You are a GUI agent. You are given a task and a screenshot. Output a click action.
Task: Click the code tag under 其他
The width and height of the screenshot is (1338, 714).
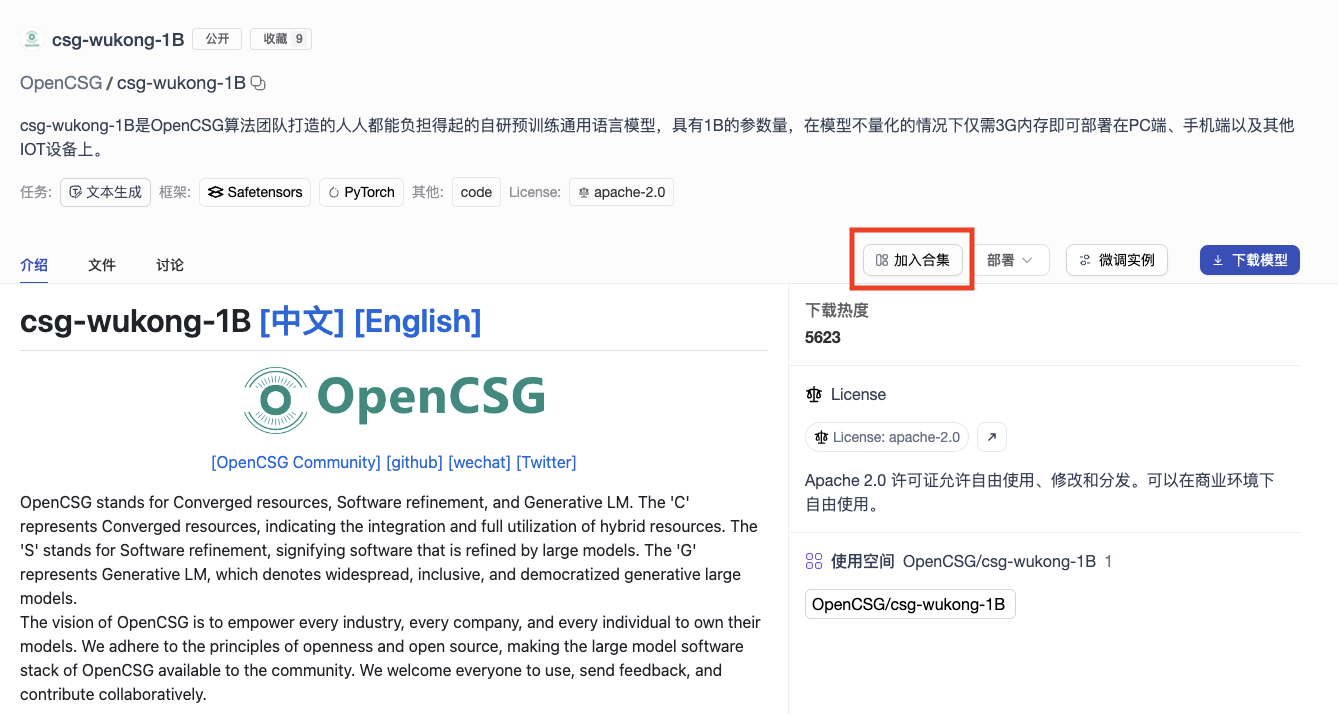tap(476, 192)
